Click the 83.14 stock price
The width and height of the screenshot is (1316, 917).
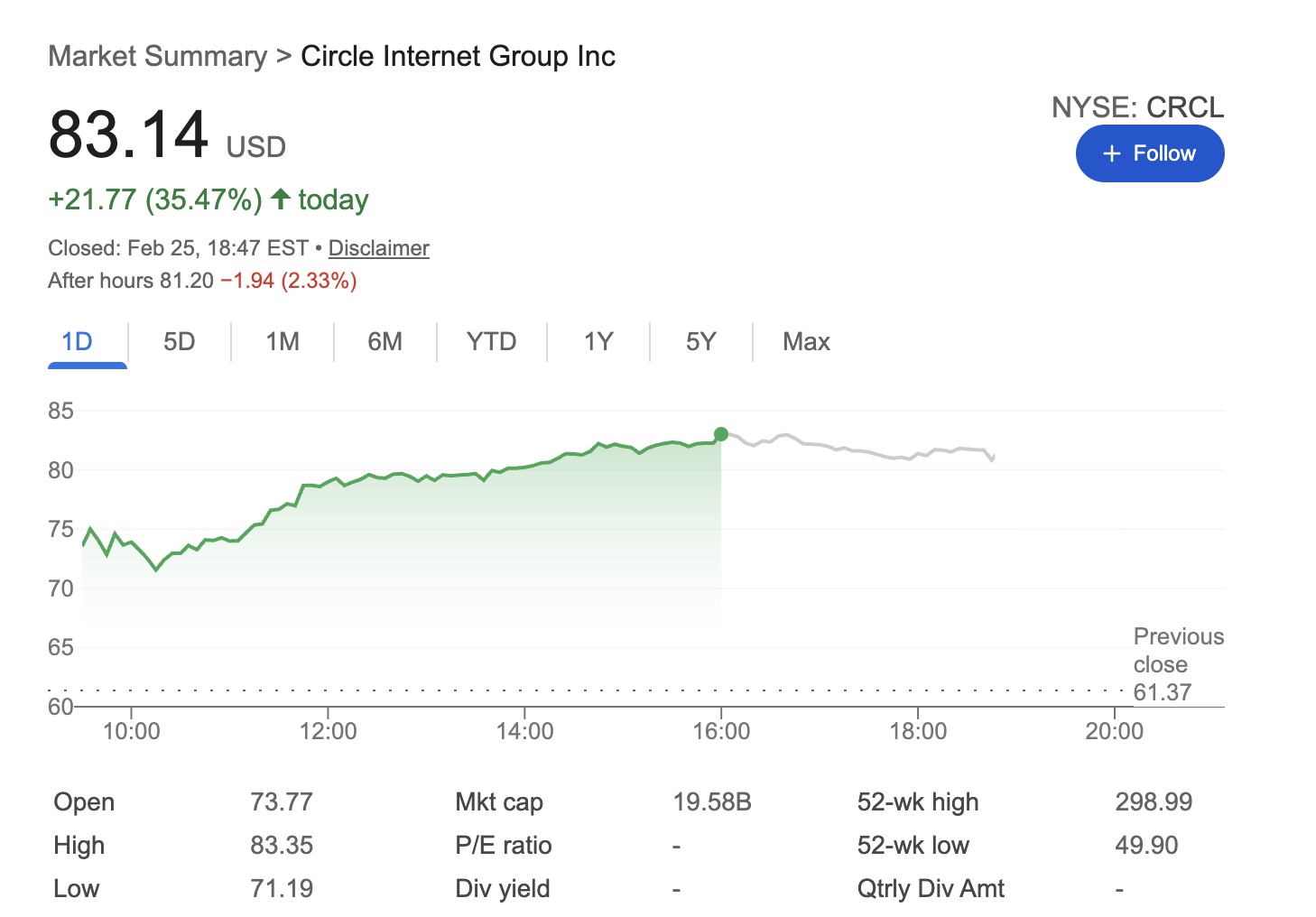click(128, 135)
